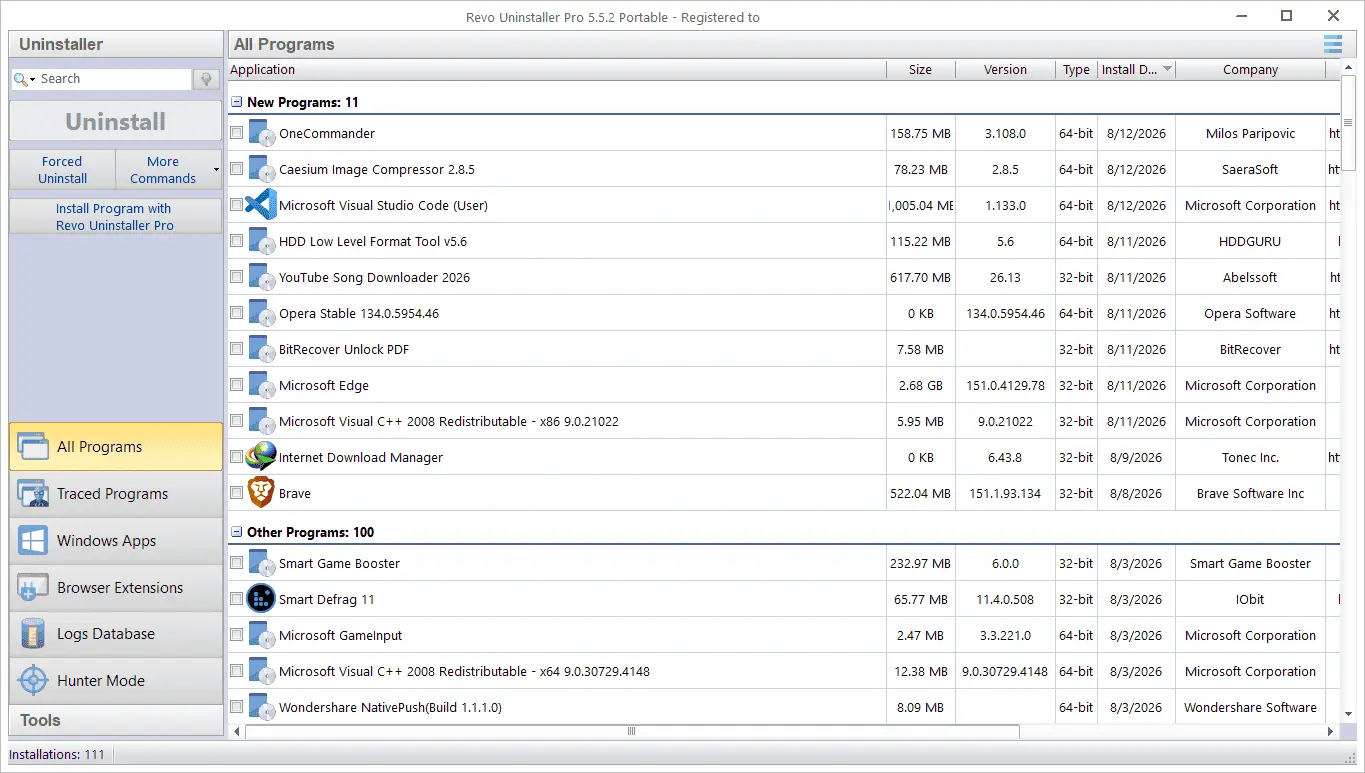The width and height of the screenshot is (1365, 773).
Task: Click the large Uninstall button
Action: pyautogui.click(x=116, y=122)
